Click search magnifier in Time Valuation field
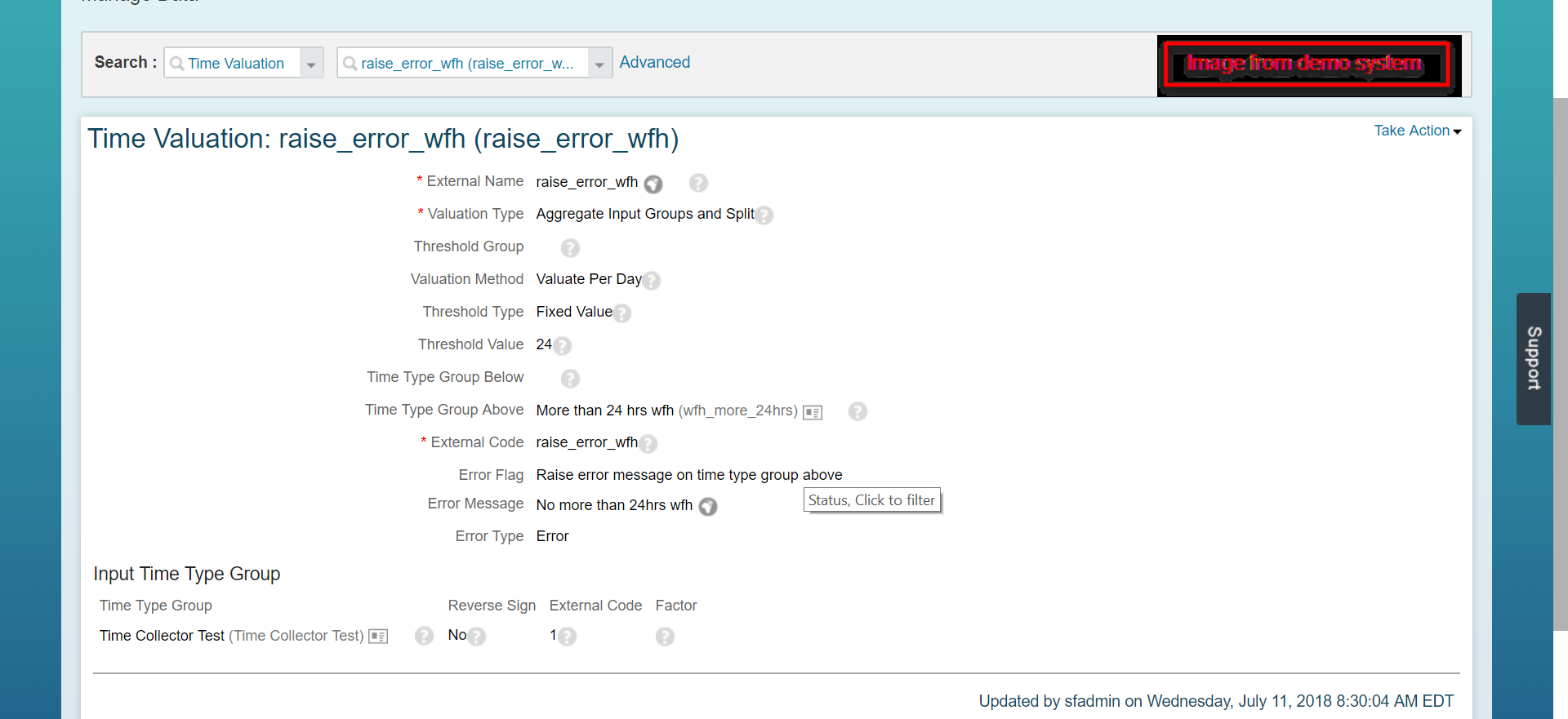Screen dimensions: 1568x719 click(176, 64)
